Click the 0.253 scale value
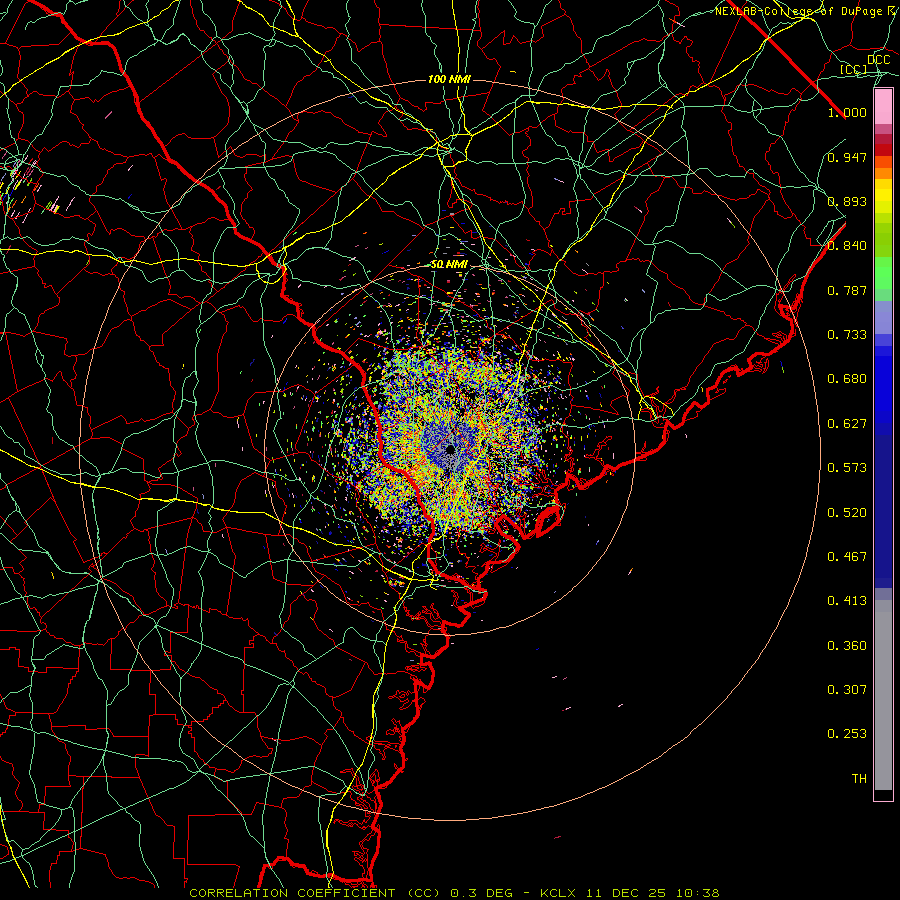 (847, 734)
